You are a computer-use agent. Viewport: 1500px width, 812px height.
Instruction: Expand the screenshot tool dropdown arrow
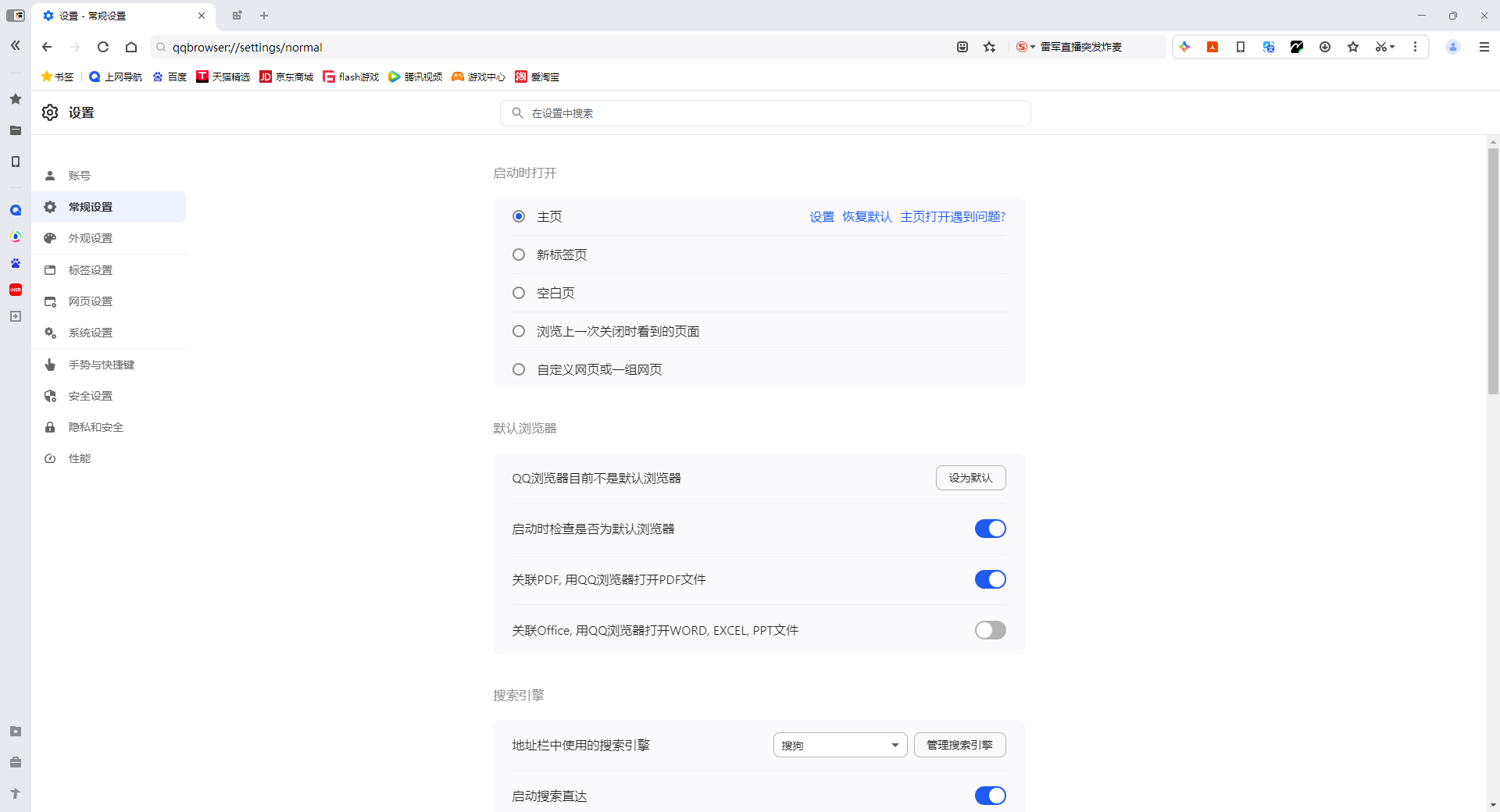1392,47
